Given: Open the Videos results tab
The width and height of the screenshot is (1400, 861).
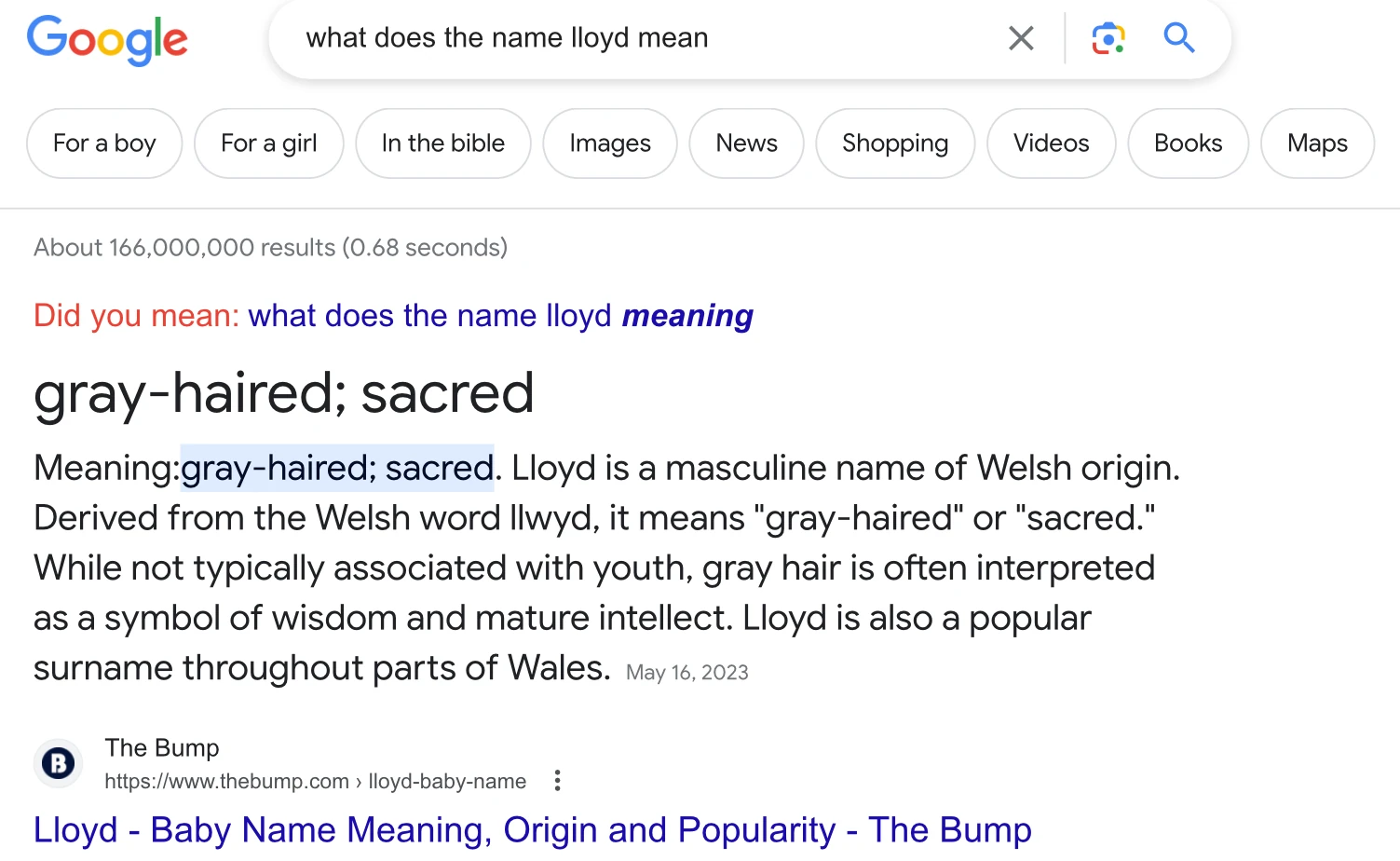Looking at the screenshot, I should pos(1051,143).
